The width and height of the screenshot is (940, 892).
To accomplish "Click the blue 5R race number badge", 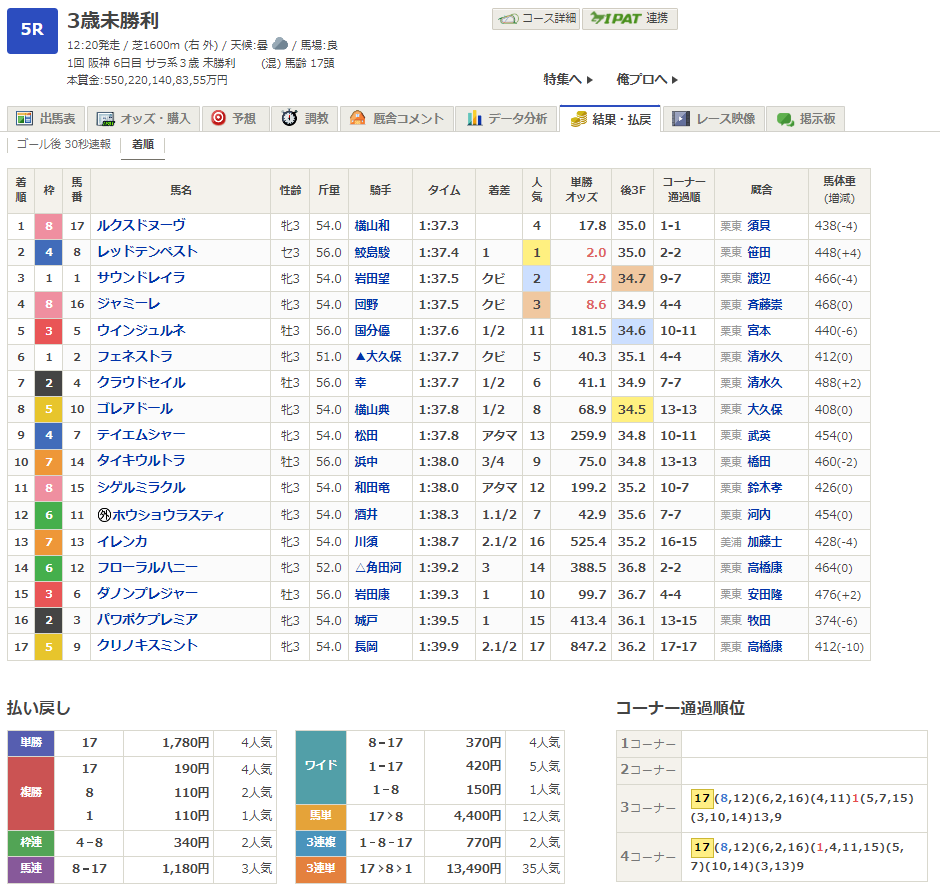I will coord(32,29).
